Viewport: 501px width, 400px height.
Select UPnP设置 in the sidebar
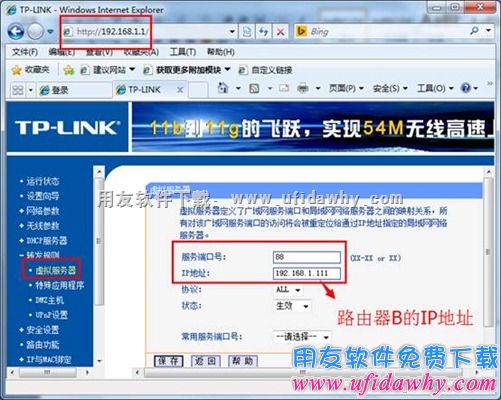point(51,315)
